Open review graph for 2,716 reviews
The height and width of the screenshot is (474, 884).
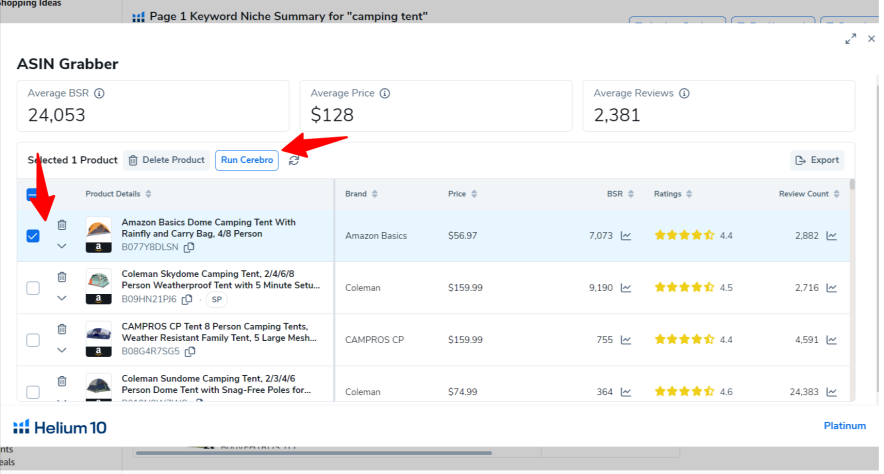(x=832, y=287)
